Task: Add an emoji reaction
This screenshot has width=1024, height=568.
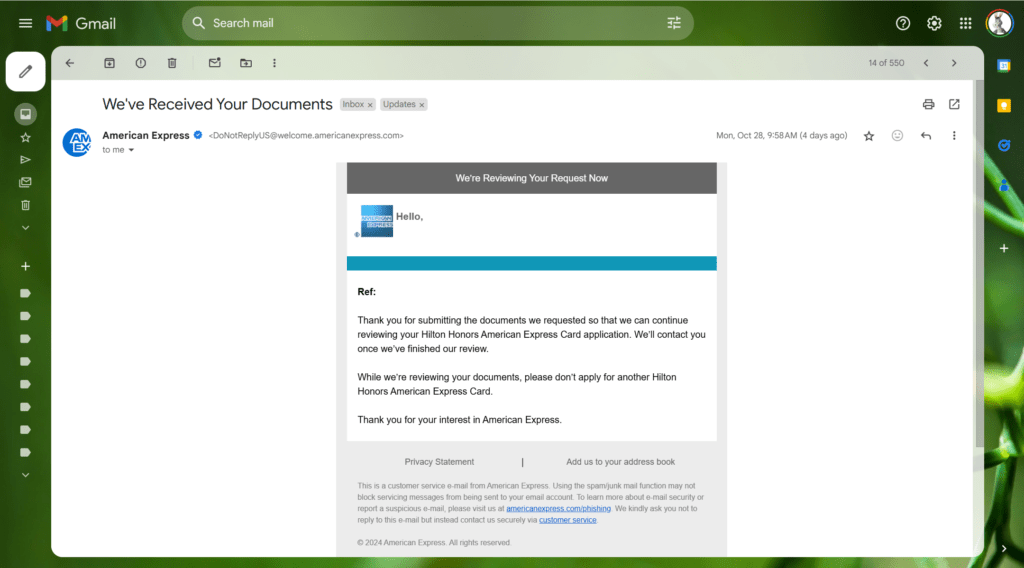Action: coord(897,136)
